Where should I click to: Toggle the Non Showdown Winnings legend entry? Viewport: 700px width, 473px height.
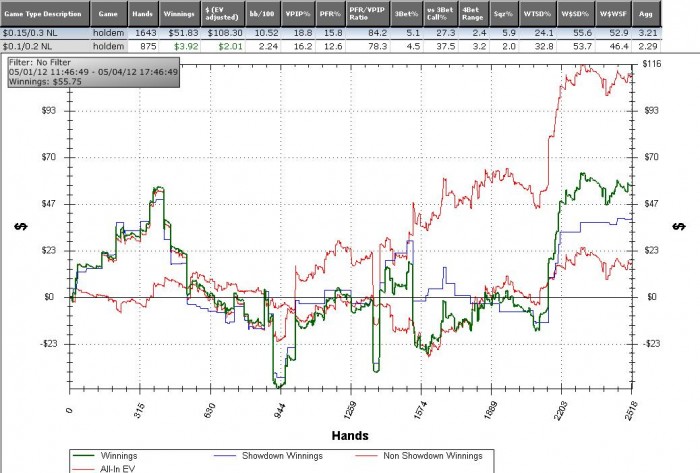pyautogui.click(x=419, y=456)
